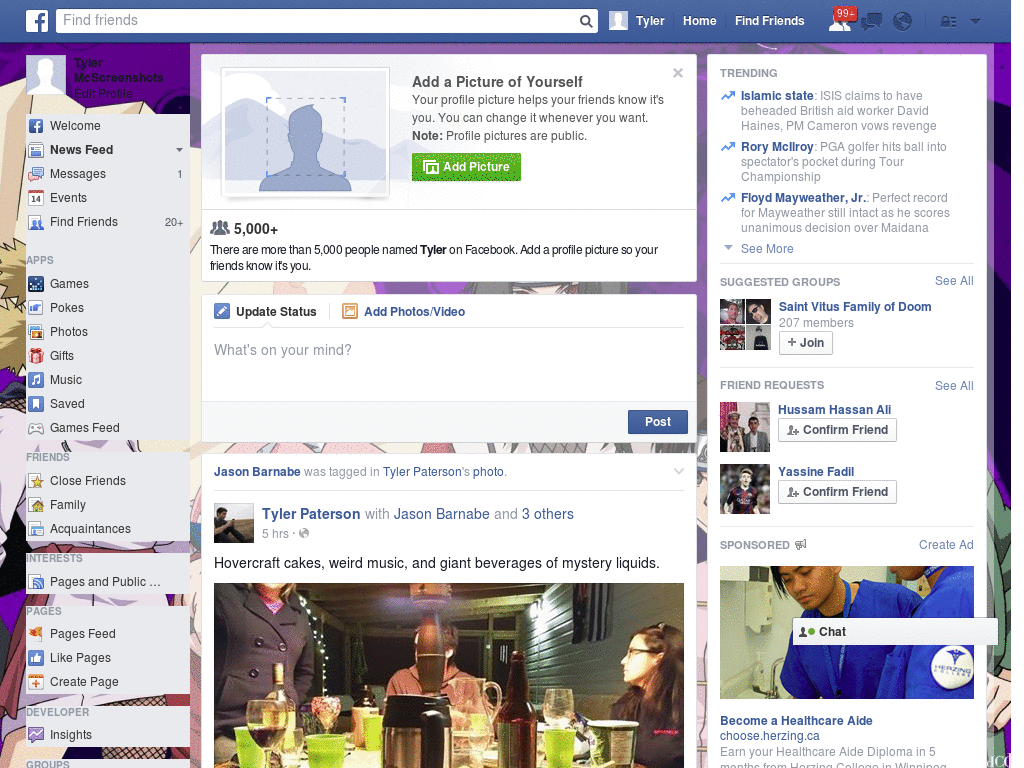Click the Saved bookmark icon
The image size is (1024, 768).
point(36,404)
